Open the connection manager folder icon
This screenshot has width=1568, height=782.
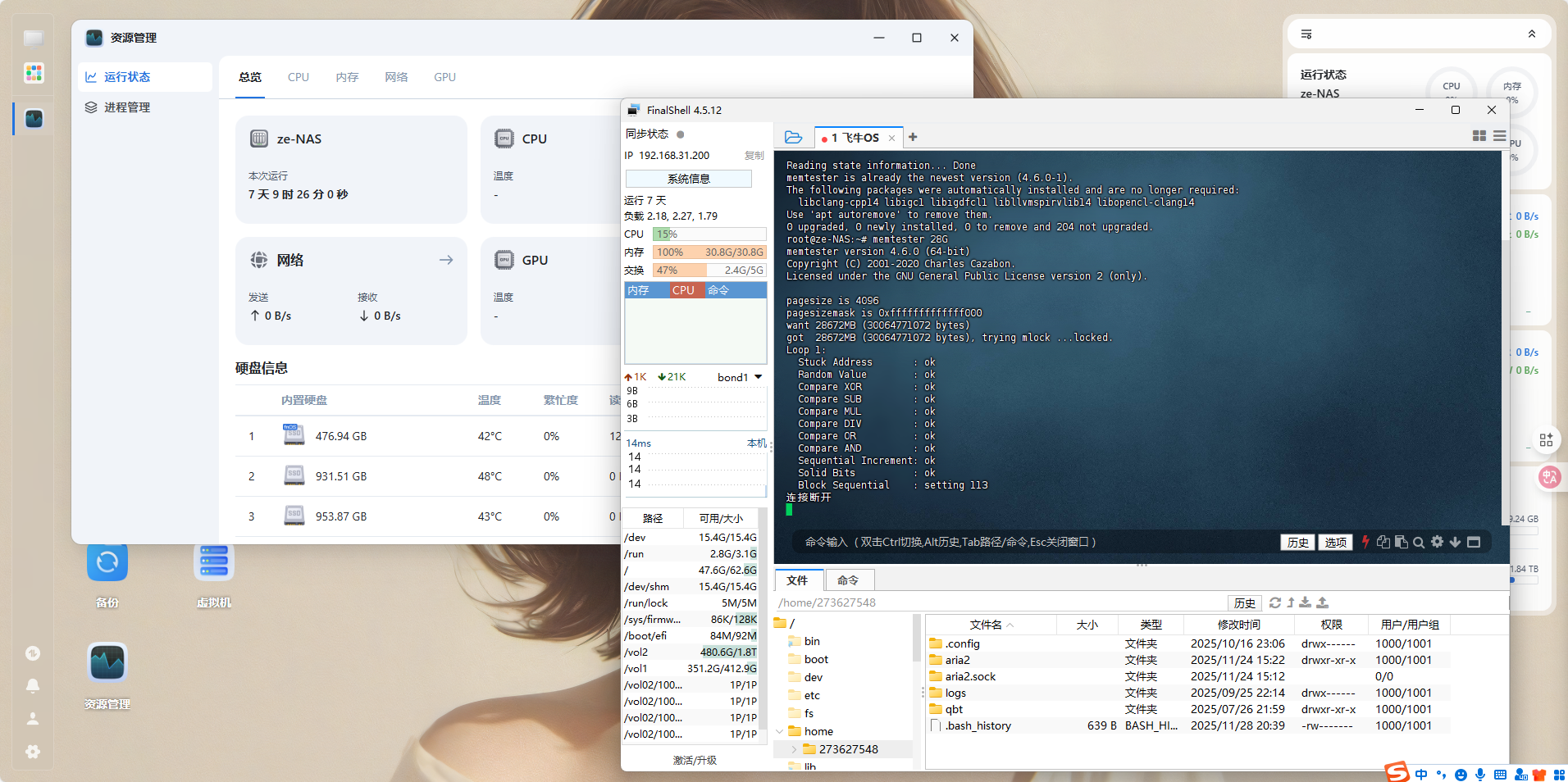pyautogui.click(x=793, y=137)
